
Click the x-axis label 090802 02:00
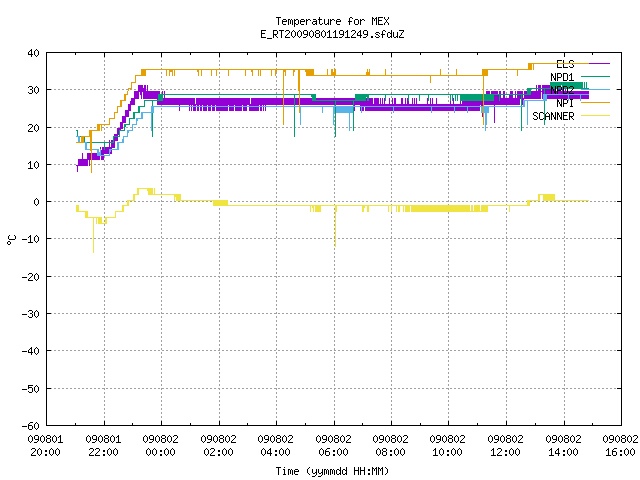click(x=218, y=446)
